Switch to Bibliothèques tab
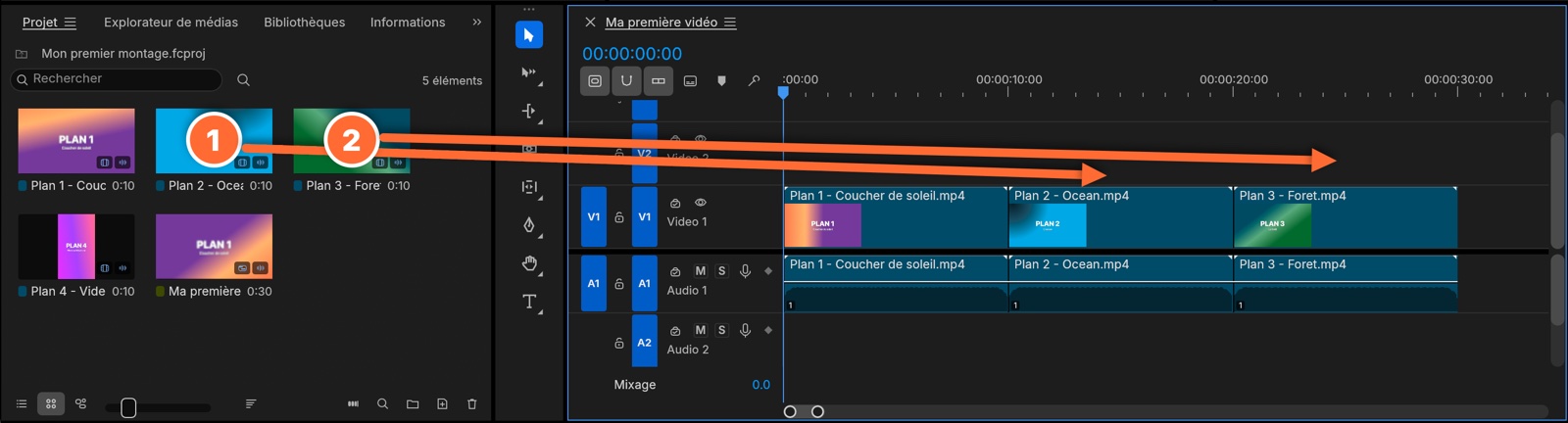 (305, 23)
